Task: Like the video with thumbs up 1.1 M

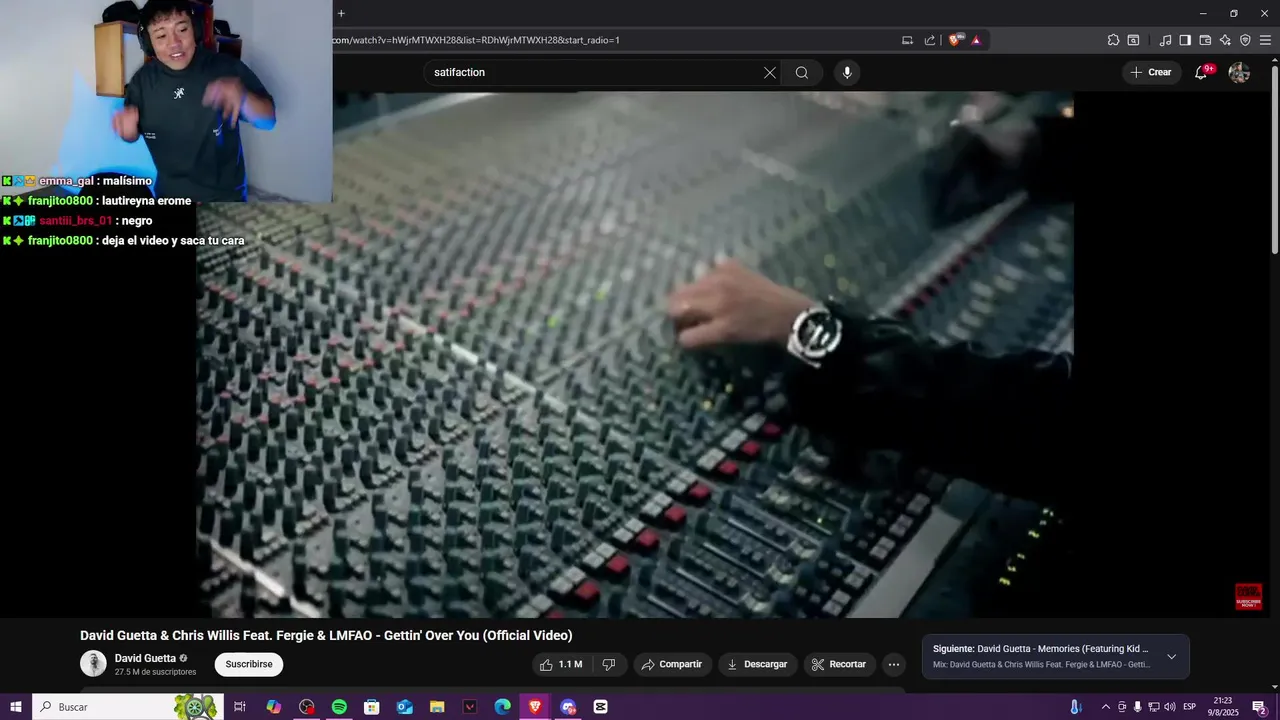Action: (x=560, y=664)
